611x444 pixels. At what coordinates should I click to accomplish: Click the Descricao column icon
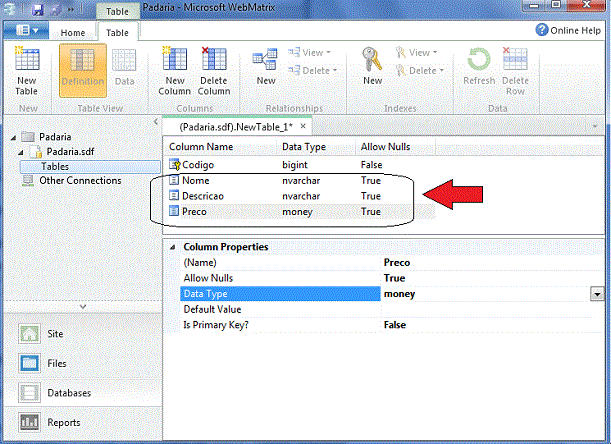coord(174,196)
